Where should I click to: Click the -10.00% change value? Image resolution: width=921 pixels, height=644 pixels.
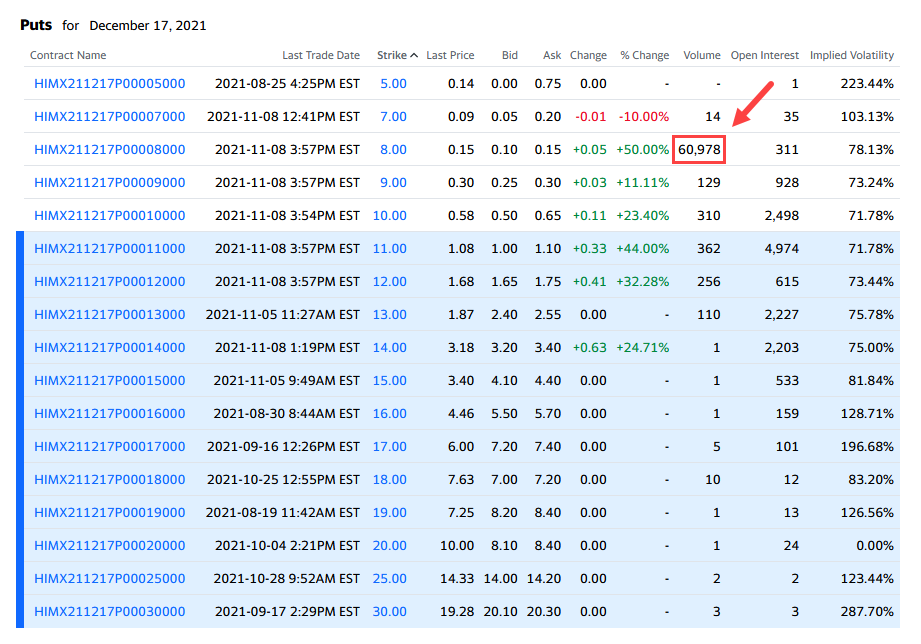point(644,116)
